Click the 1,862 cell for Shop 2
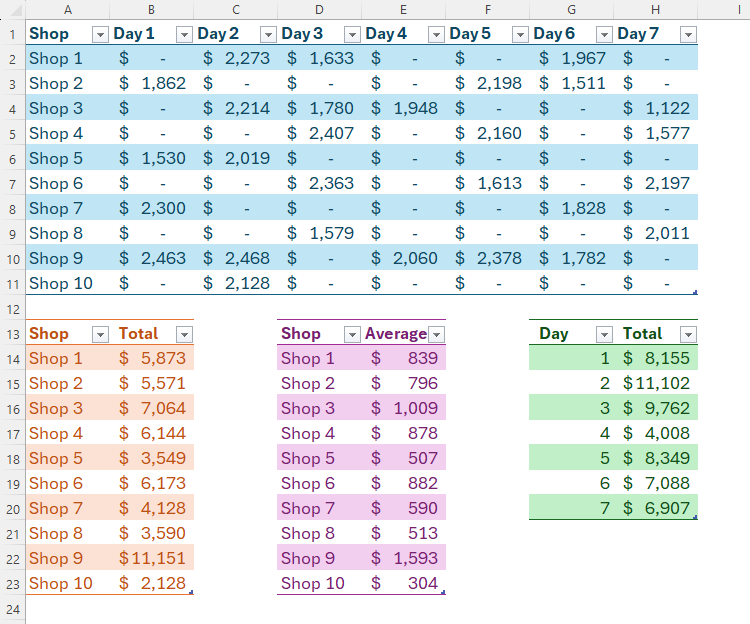Image resolution: width=750 pixels, height=624 pixels. point(151,83)
